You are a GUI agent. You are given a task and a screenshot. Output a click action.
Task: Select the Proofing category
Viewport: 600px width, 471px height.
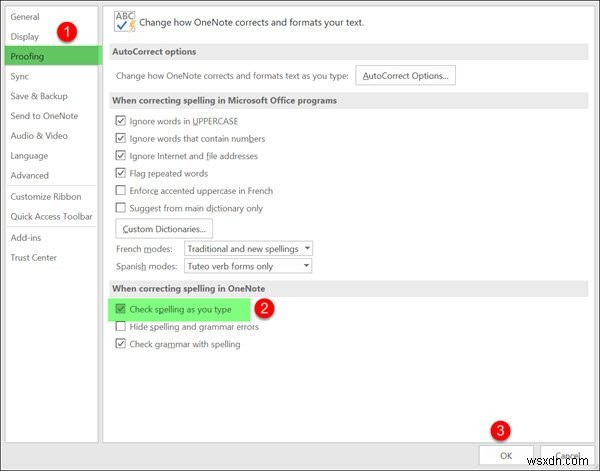point(54,56)
